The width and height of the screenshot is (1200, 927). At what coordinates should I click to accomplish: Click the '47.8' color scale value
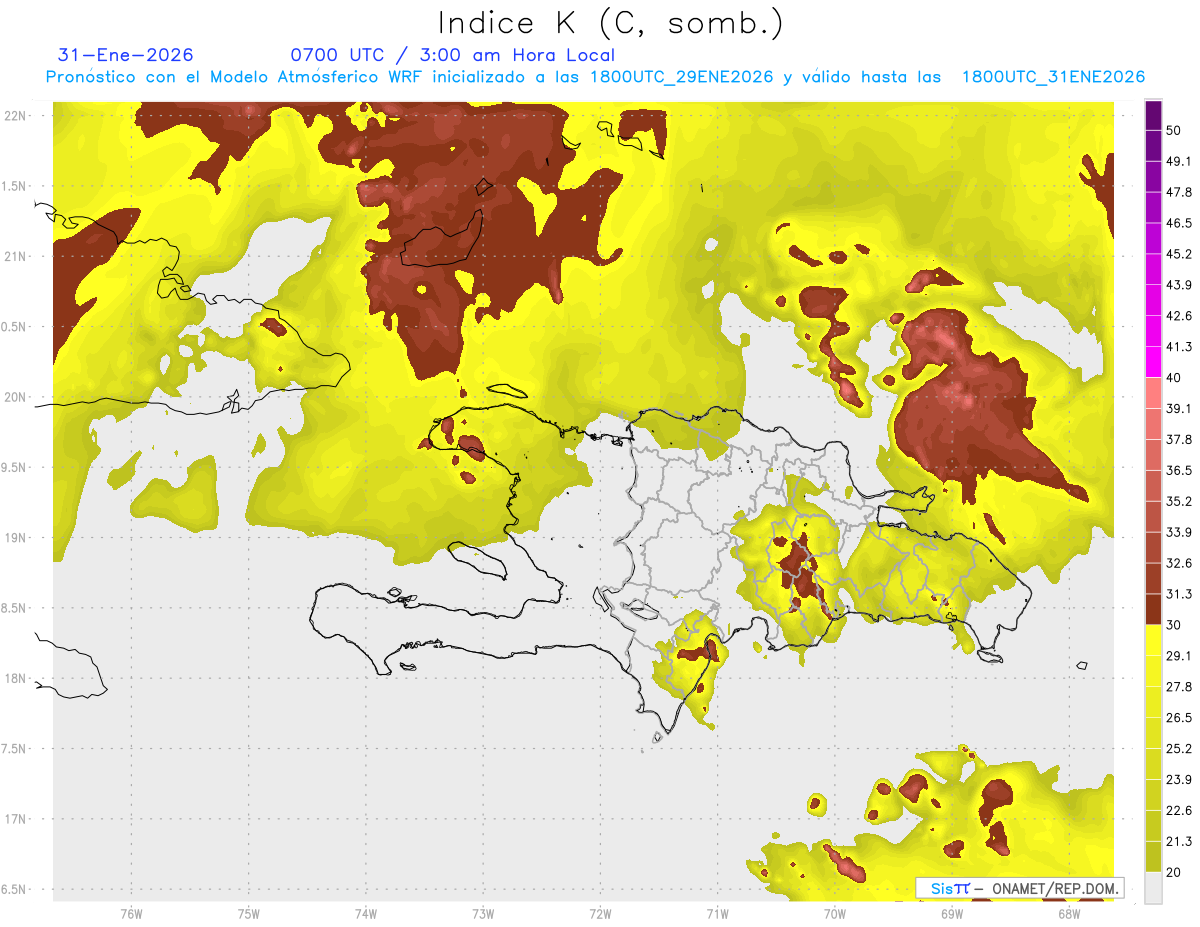1179,192
